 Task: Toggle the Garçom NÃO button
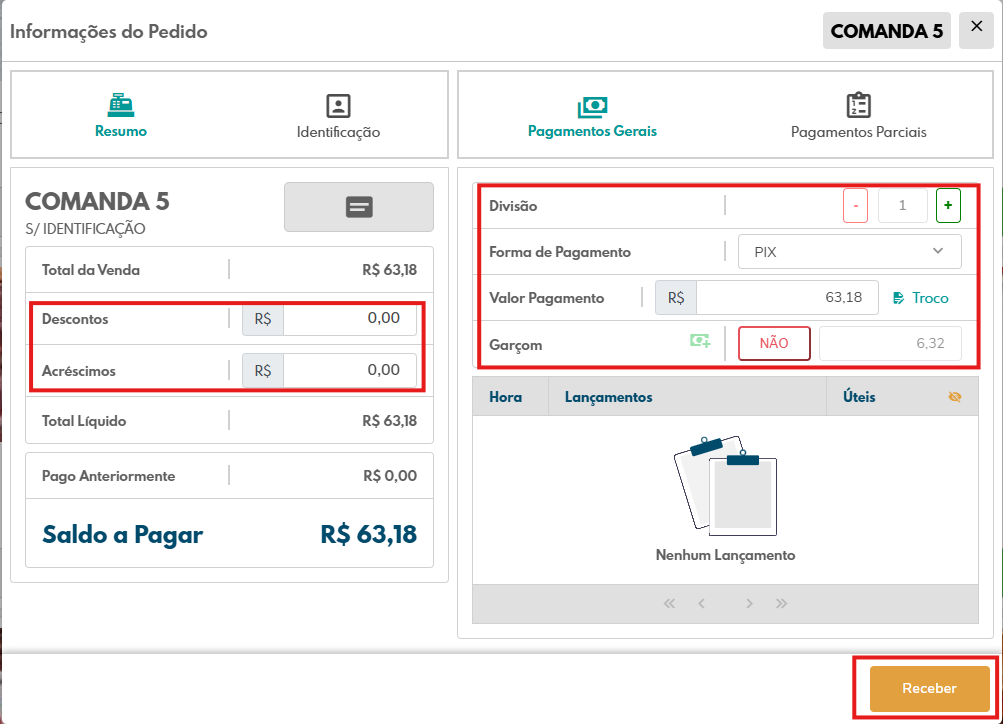774,343
